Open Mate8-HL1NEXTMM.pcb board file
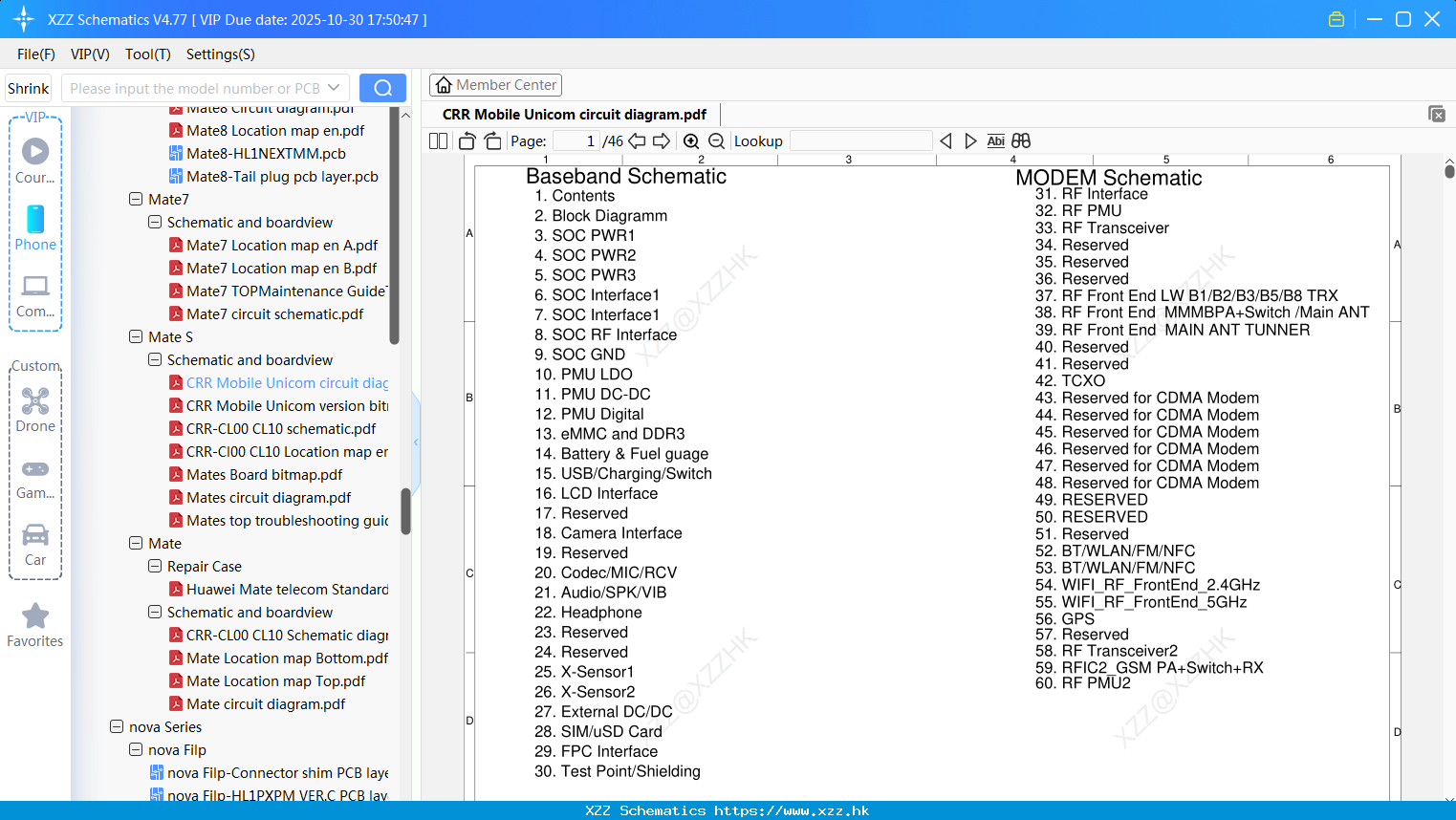The height and width of the screenshot is (820, 1456). click(266, 153)
